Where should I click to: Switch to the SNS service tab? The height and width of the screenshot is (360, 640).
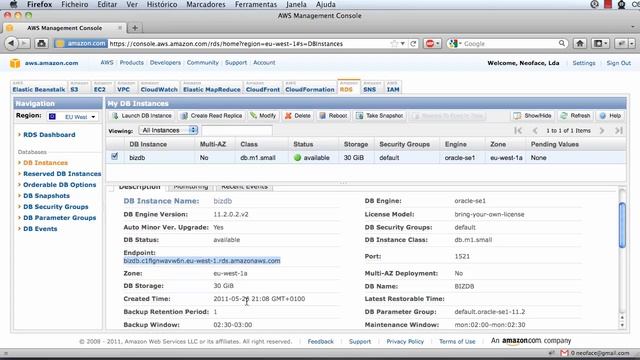point(370,87)
